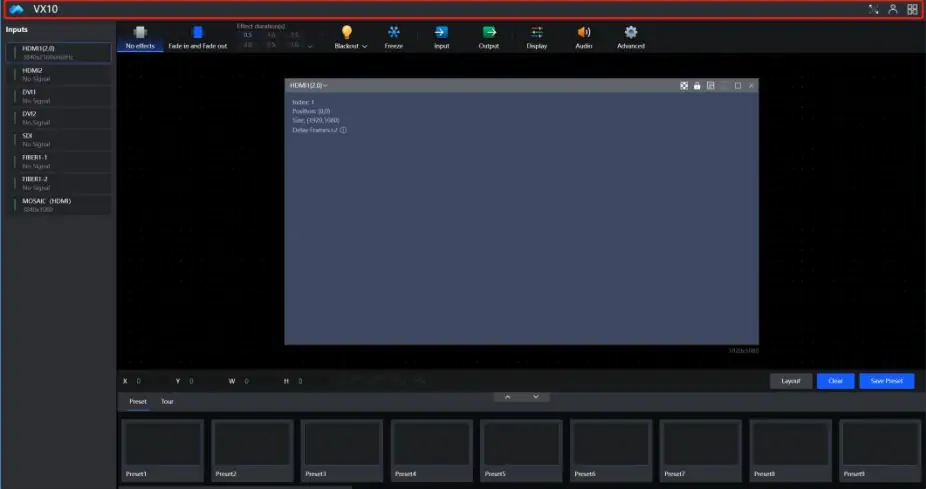The height and width of the screenshot is (489, 926).
Task: Click the Inputs panel heading
Action: tap(17, 30)
